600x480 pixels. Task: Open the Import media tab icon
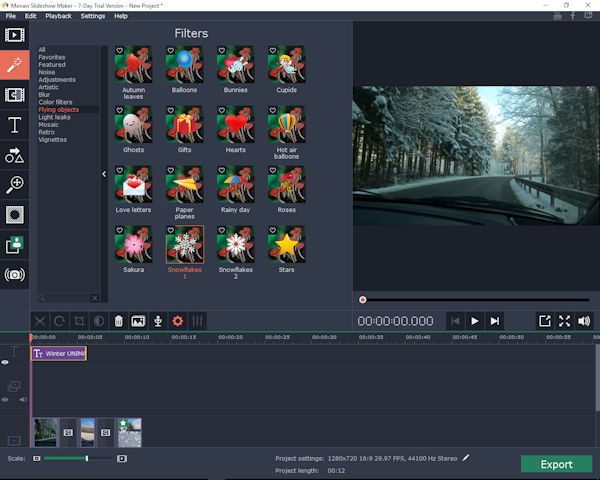click(x=15, y=35)
